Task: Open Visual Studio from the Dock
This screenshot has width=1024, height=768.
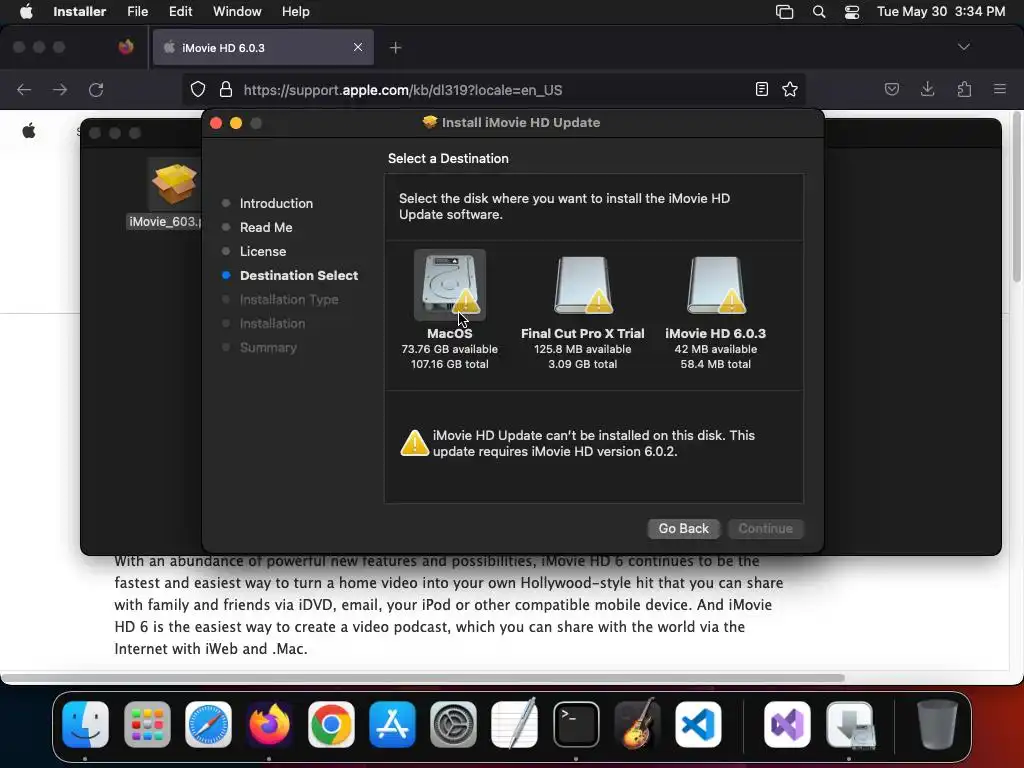Action: (788, 724)
